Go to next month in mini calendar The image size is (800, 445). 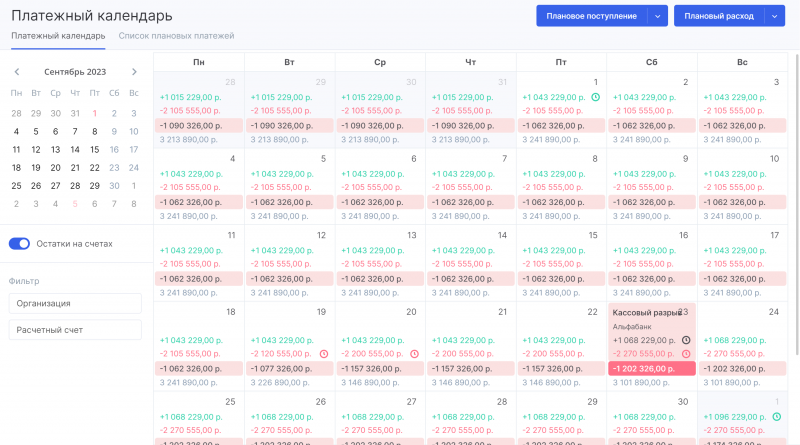pos(134,72)
